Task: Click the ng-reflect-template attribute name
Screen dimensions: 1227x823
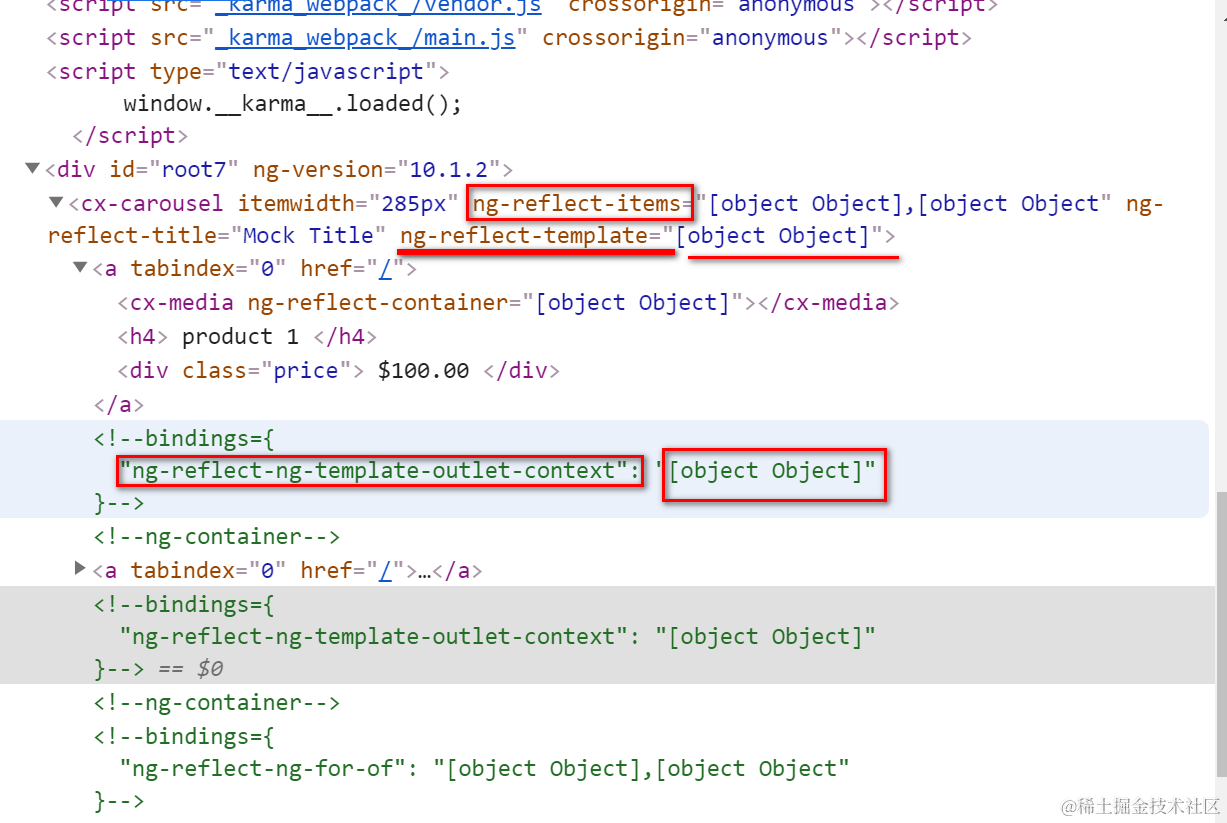Action: pos(524,236)
